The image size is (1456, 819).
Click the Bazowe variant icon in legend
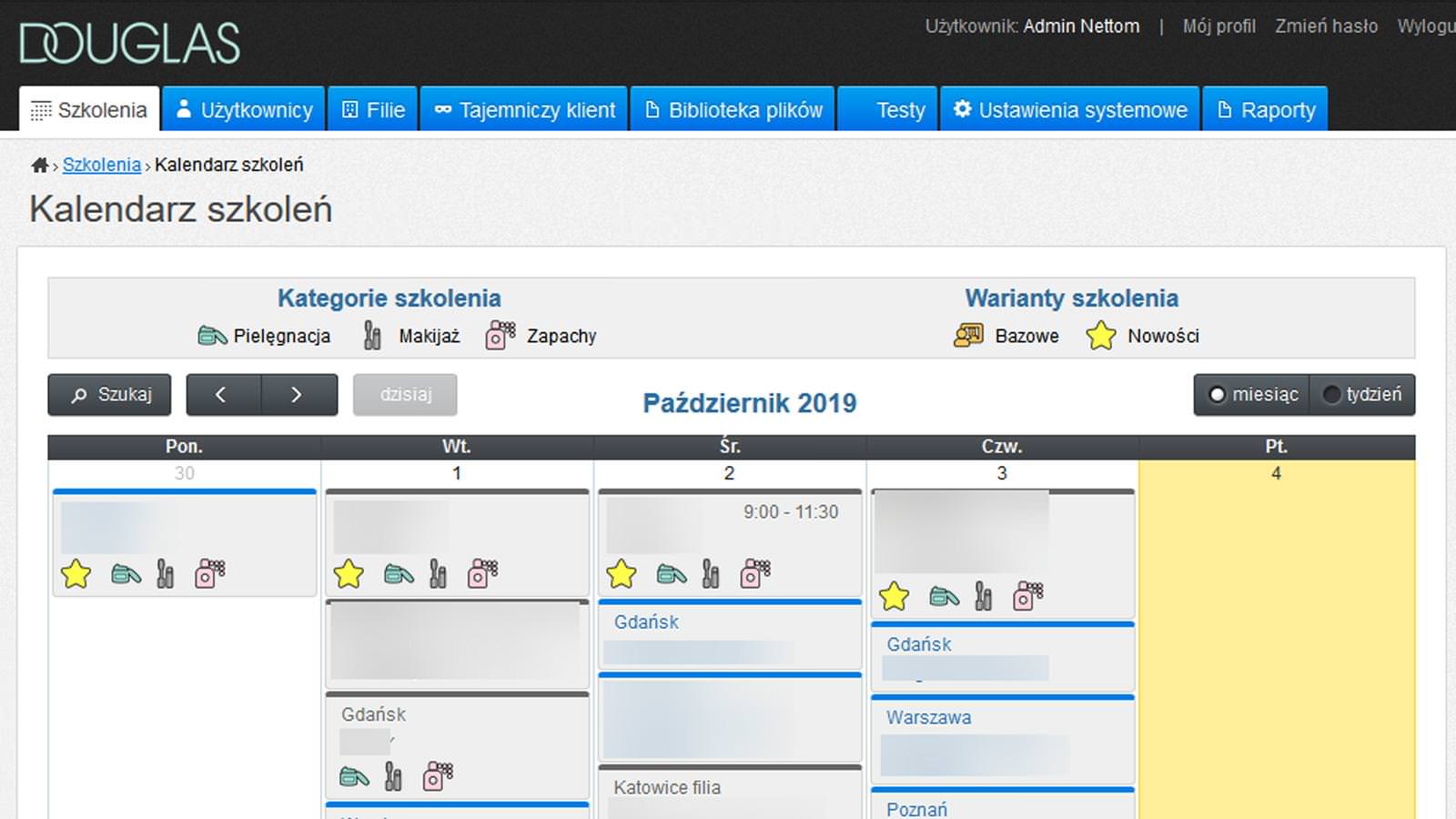[968, 336]
